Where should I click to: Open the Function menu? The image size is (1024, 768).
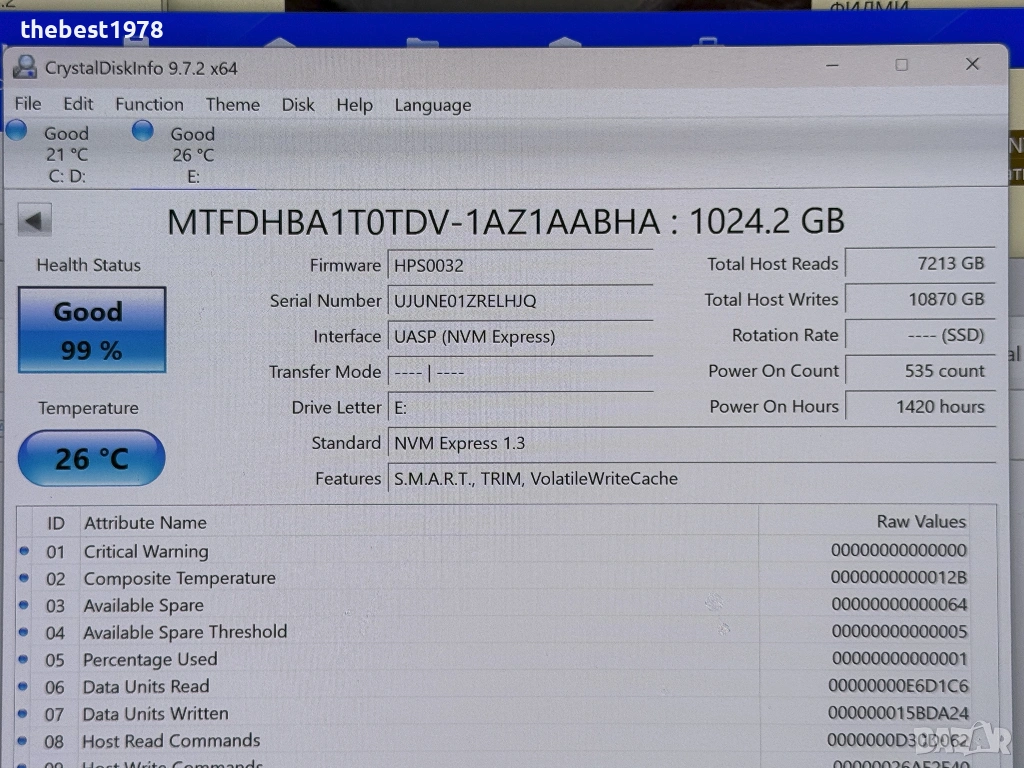149,104
